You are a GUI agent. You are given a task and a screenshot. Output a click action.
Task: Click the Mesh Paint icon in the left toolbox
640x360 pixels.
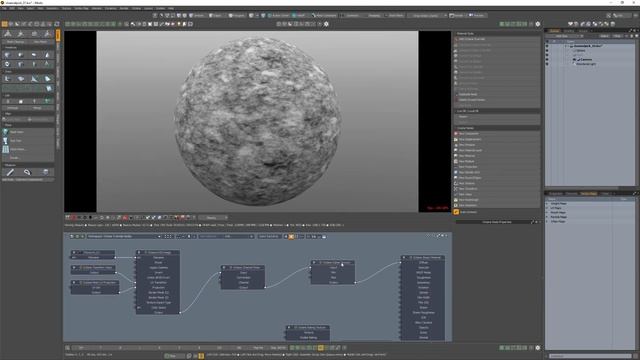(x=5, y=132)
